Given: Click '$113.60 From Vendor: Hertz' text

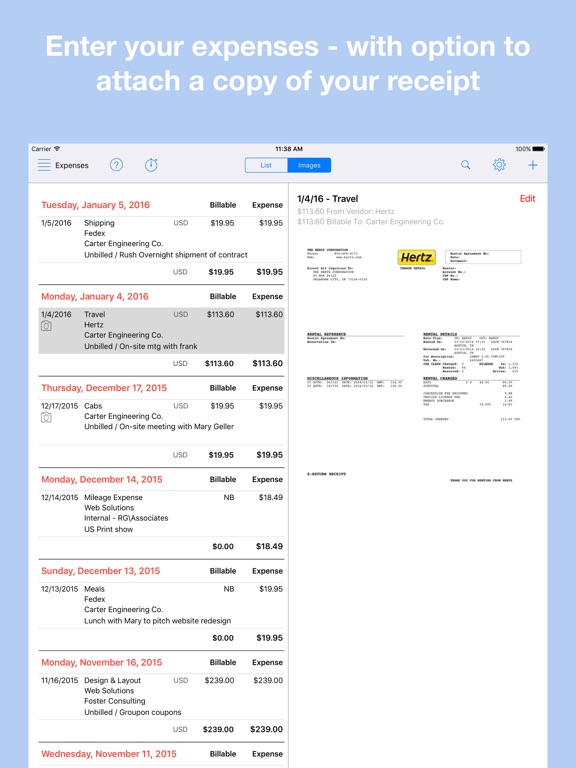Looking at the screenshot, I should 346,212.
